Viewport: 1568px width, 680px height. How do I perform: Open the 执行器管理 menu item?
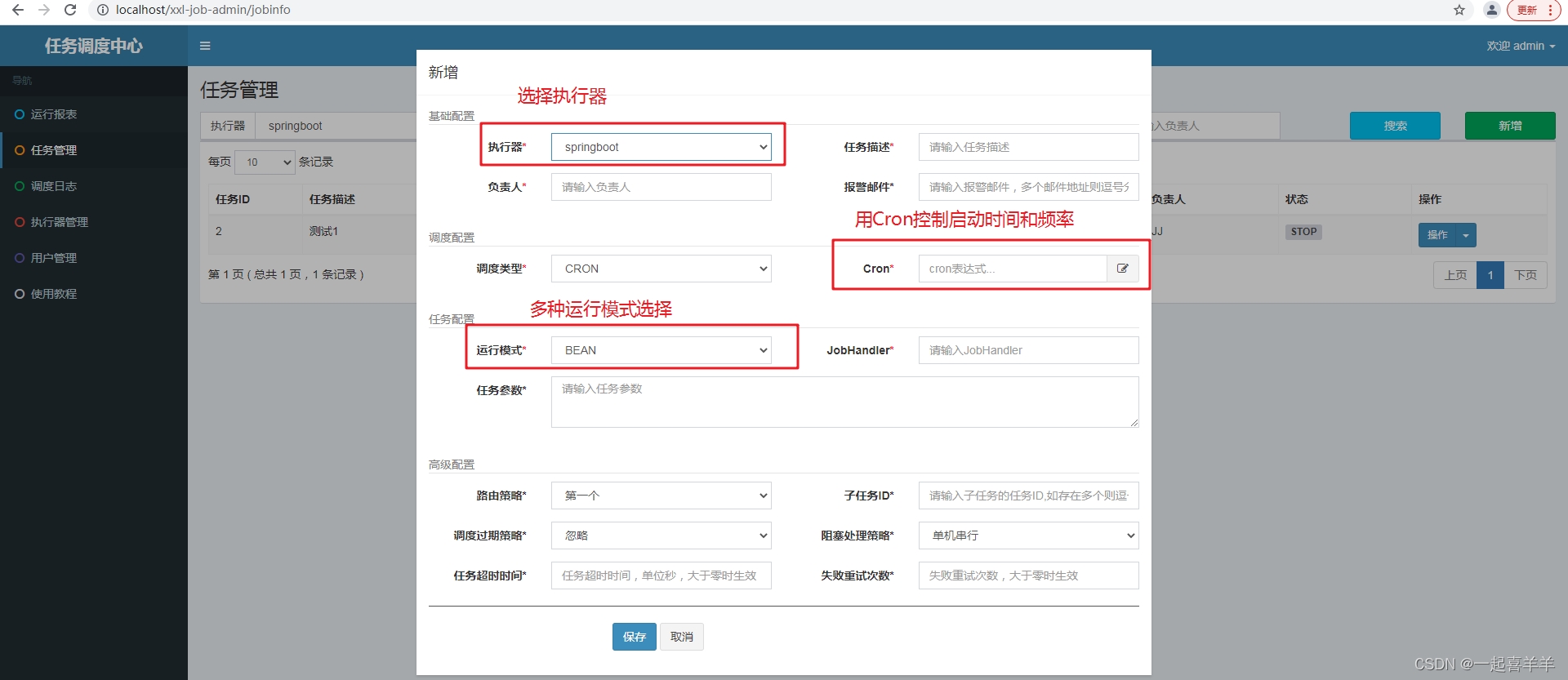[x=94, y=222]
